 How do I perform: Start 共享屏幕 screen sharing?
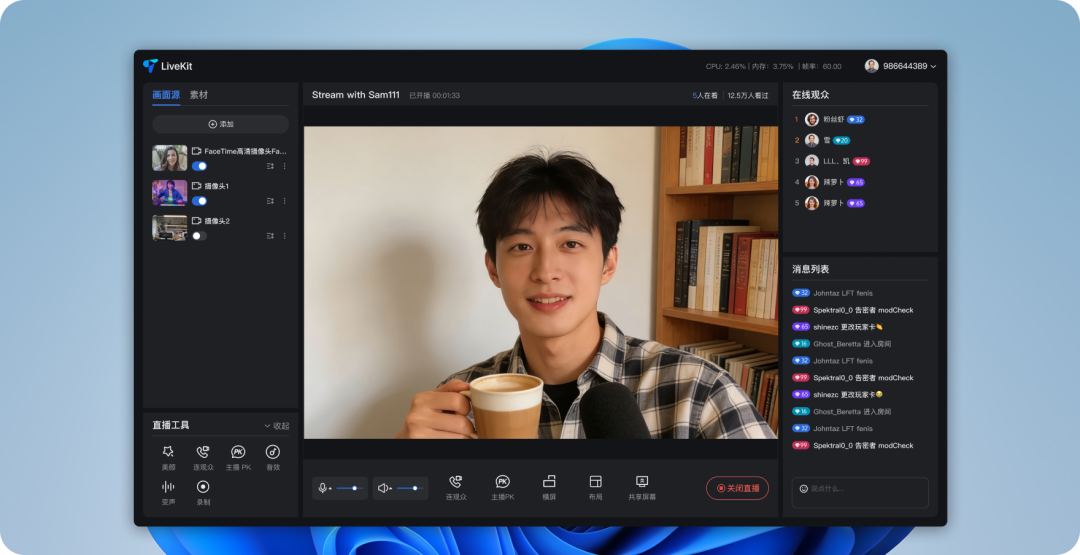click(642, 488)
